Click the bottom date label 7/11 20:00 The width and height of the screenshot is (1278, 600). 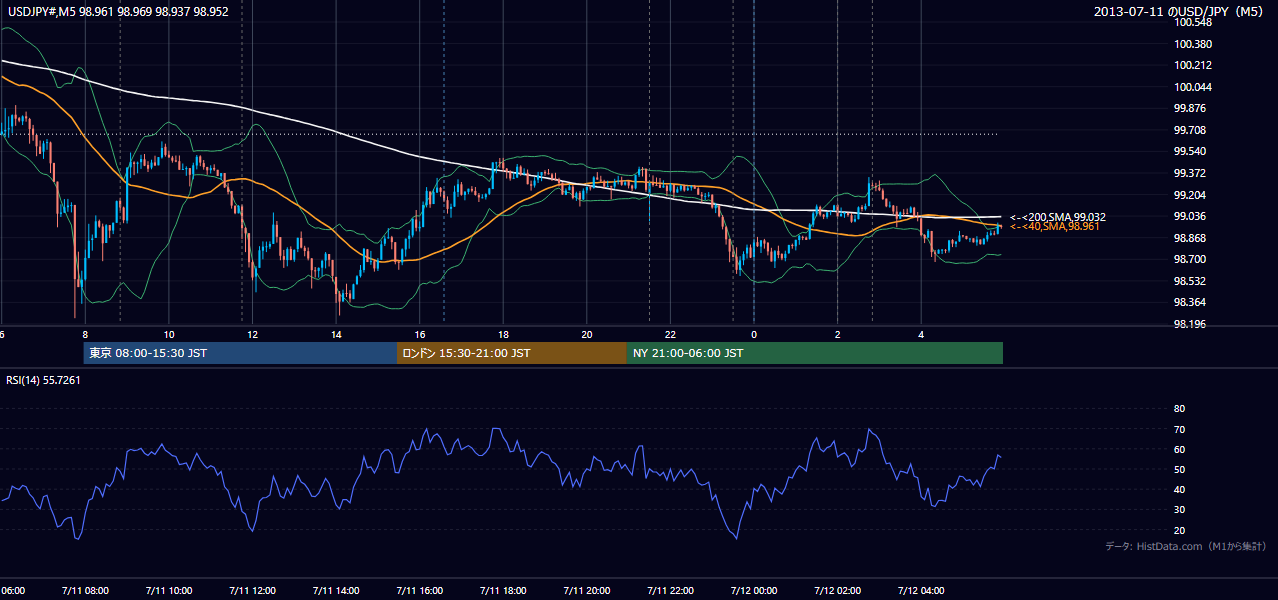coord(587,590)
